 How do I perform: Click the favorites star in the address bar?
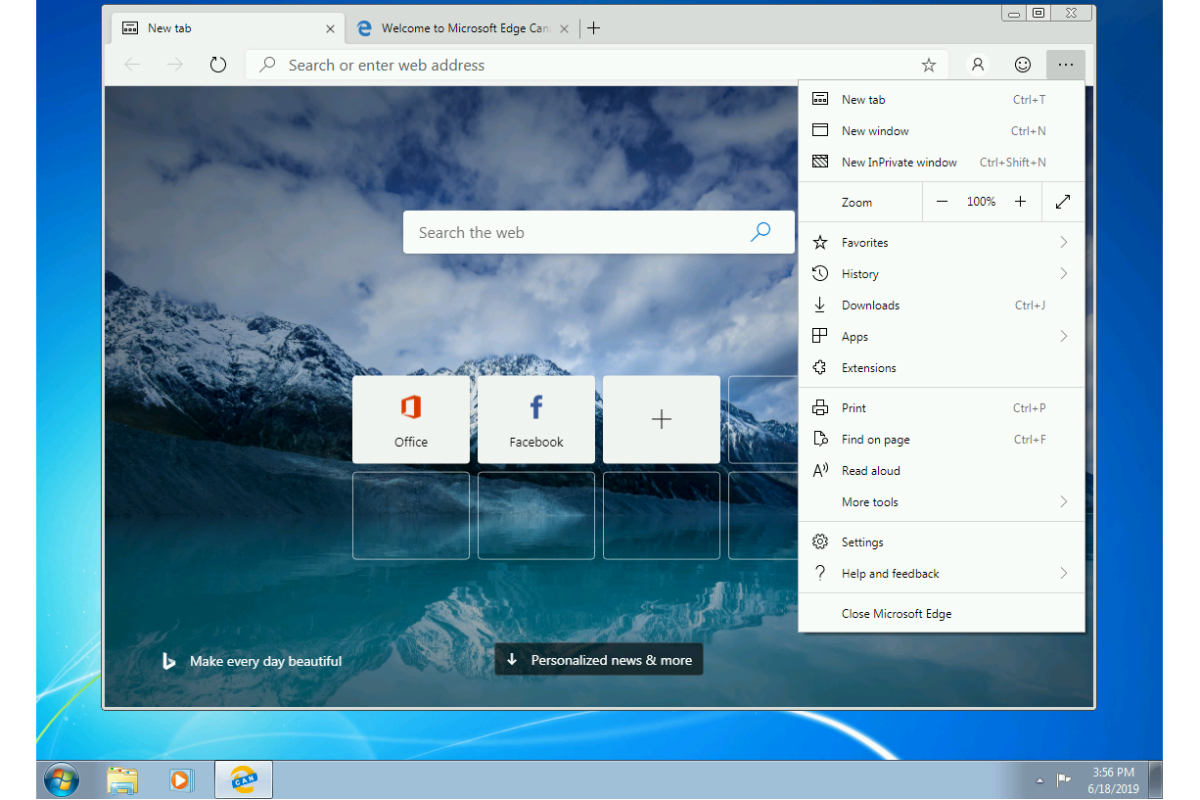click(x=928, y=64)
